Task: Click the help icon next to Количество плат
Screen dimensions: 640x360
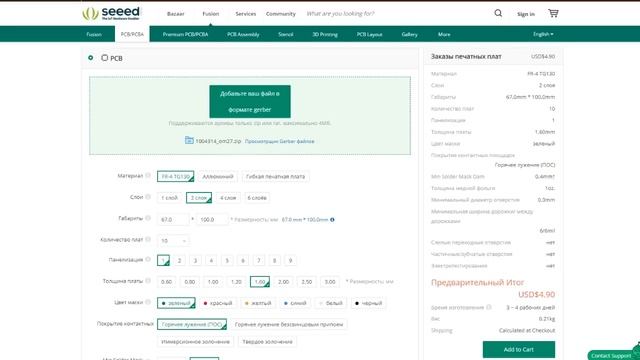Action: (x=148, y=239)
